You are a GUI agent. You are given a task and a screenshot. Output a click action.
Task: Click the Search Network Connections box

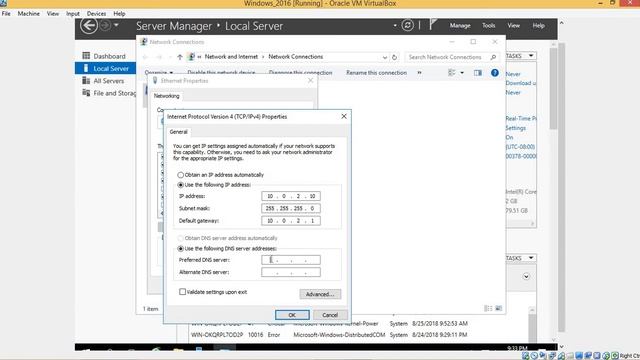(452, 57)
